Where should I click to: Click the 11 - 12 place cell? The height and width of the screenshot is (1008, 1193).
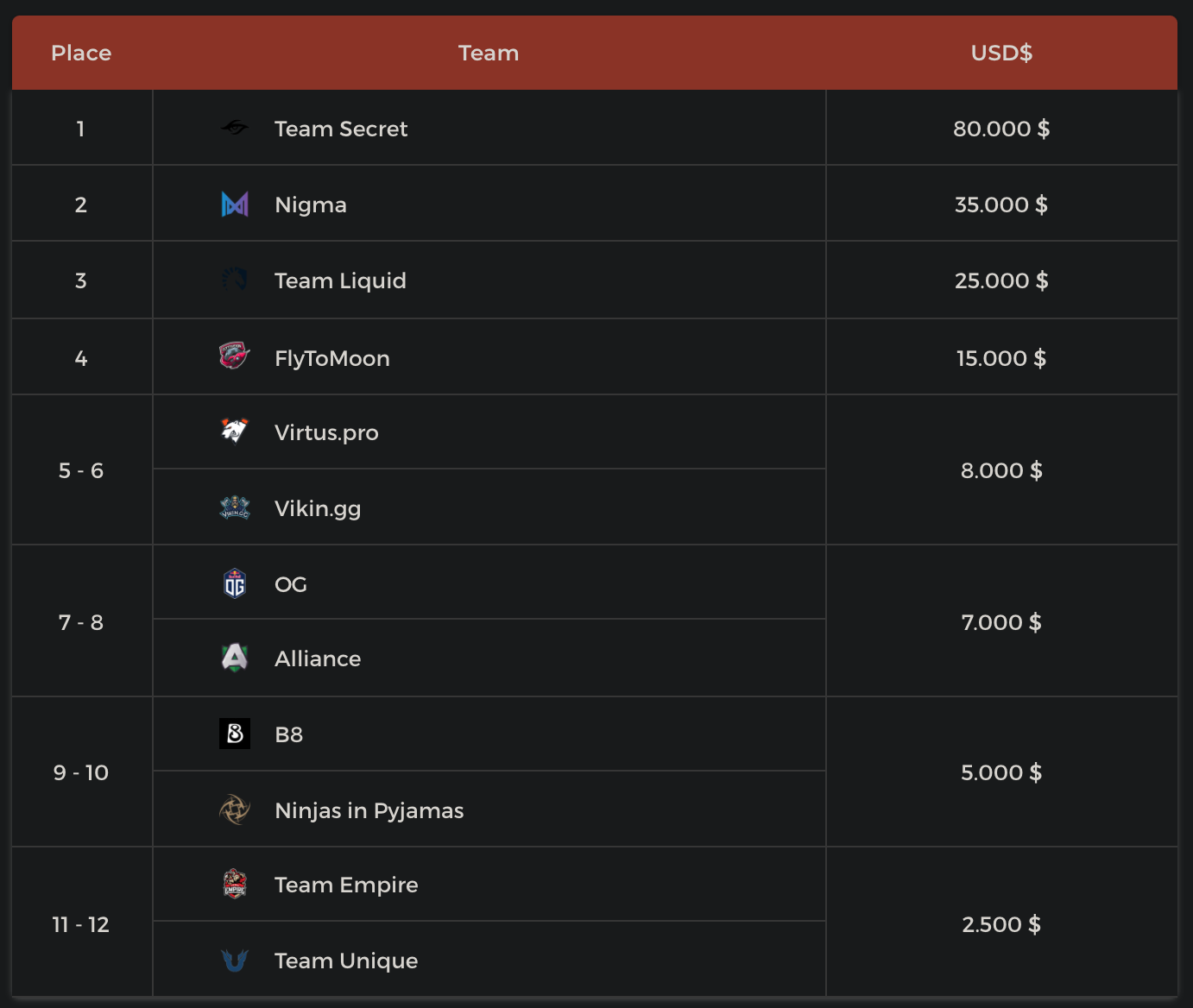pyautogui.click(x=81, y=924)
